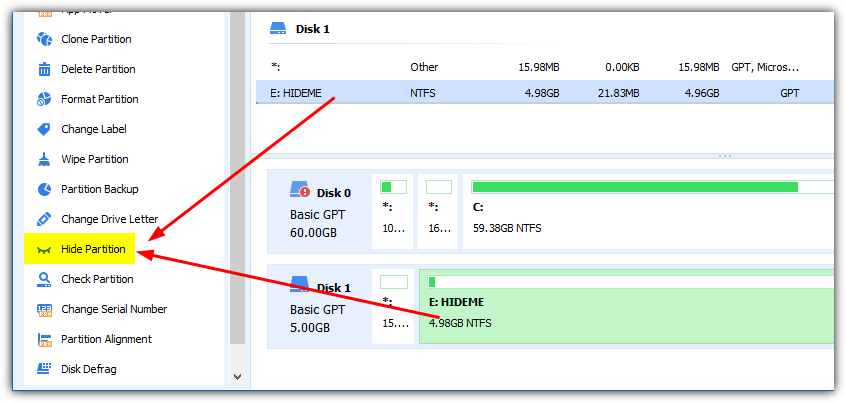Select Hide Partition text label
Screen dimensions: 846x402
pos(93,249)
